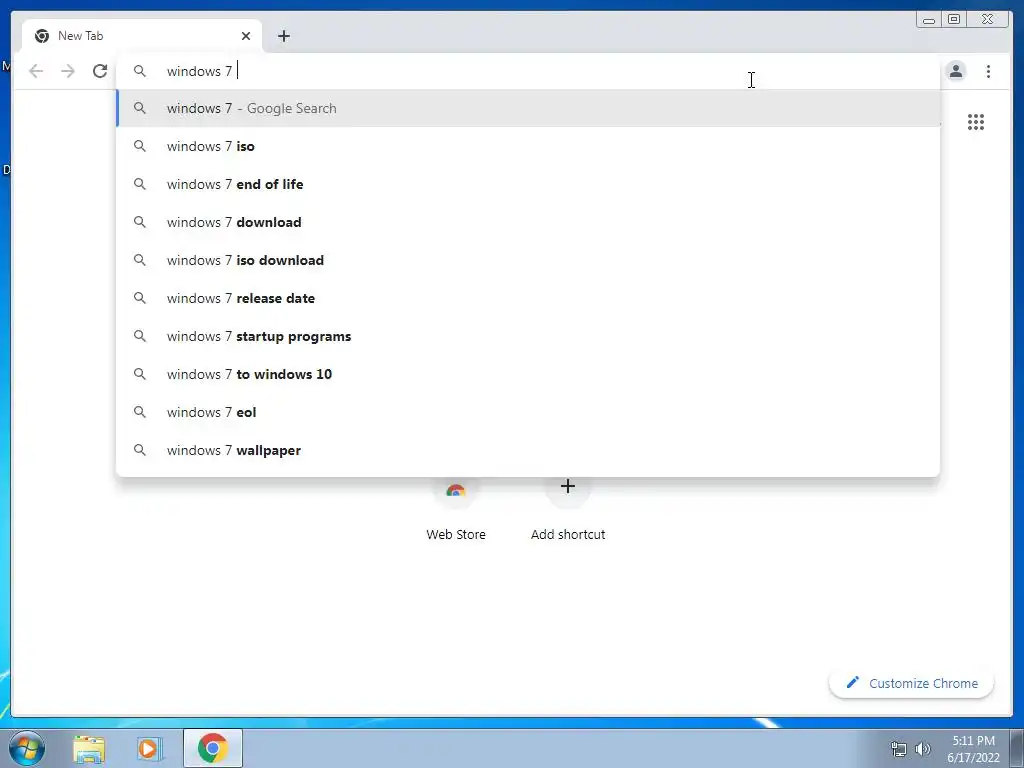The width and height of the screenshot is (1024, 768).
Task: Choose 'windows 7 release date' suggestion
Action: (528, 298)
